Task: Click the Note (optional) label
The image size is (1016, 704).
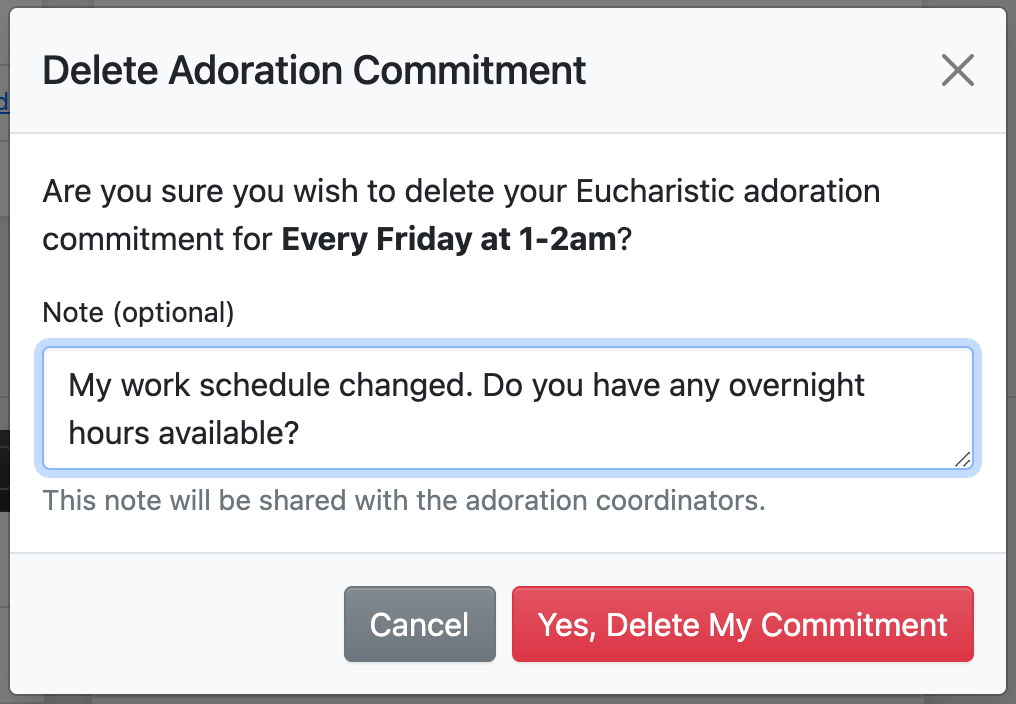Action: (138, 313)
